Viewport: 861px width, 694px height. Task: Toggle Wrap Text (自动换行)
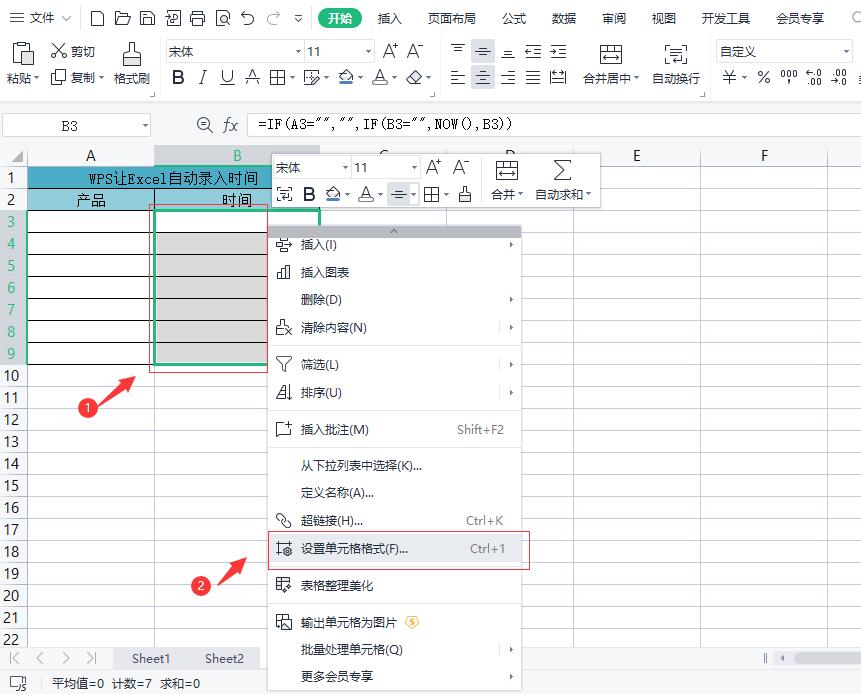click(675, 64)
